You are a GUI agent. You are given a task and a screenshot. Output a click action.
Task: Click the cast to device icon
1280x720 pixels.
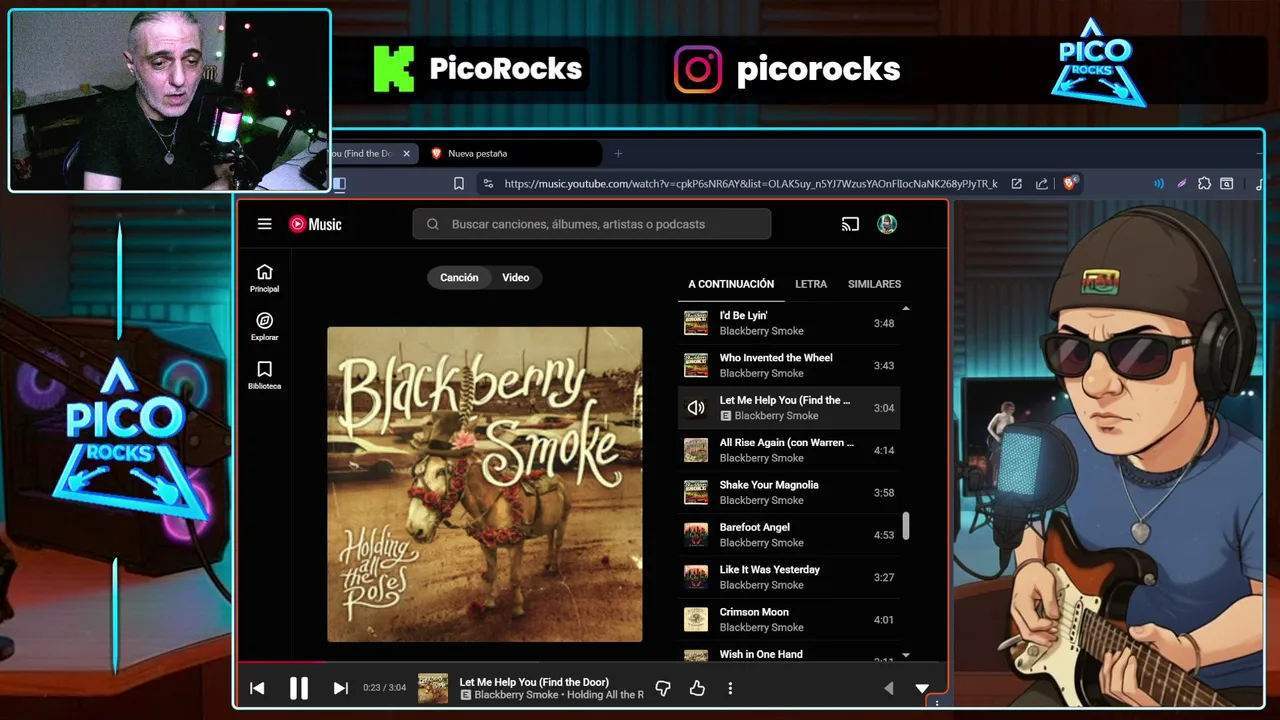[x=850, y=224]
